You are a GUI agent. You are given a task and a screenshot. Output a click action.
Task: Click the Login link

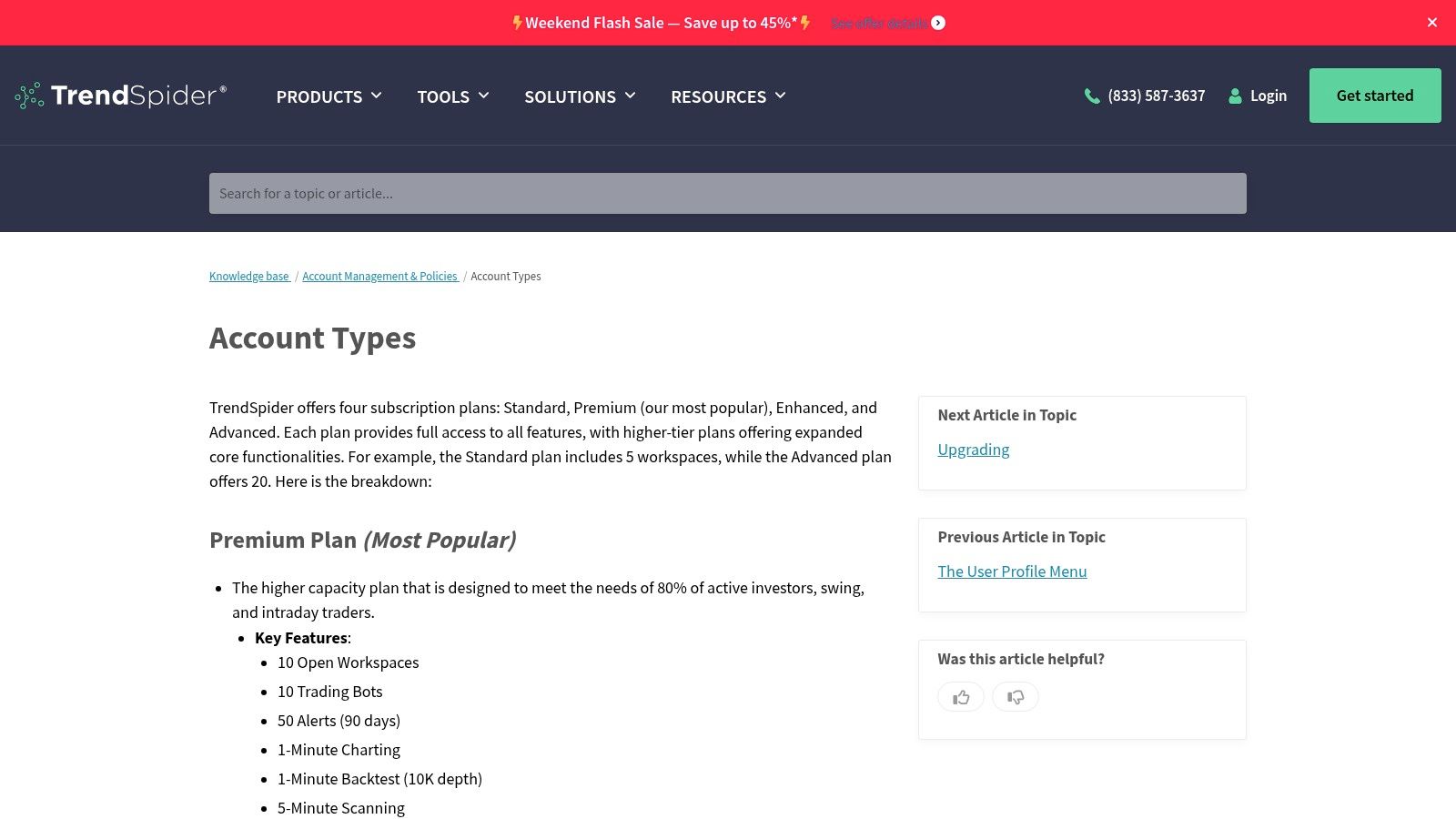[1269, 96]
